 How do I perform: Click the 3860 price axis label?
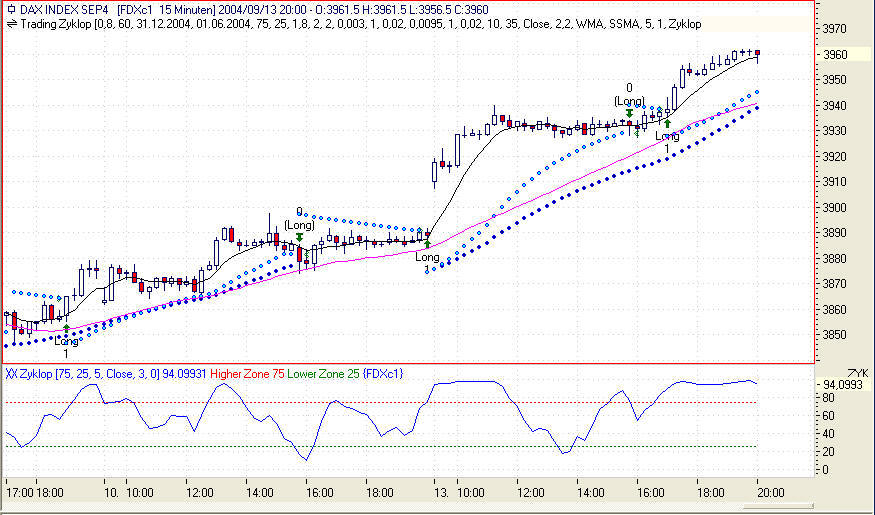(x=836, y=309)
